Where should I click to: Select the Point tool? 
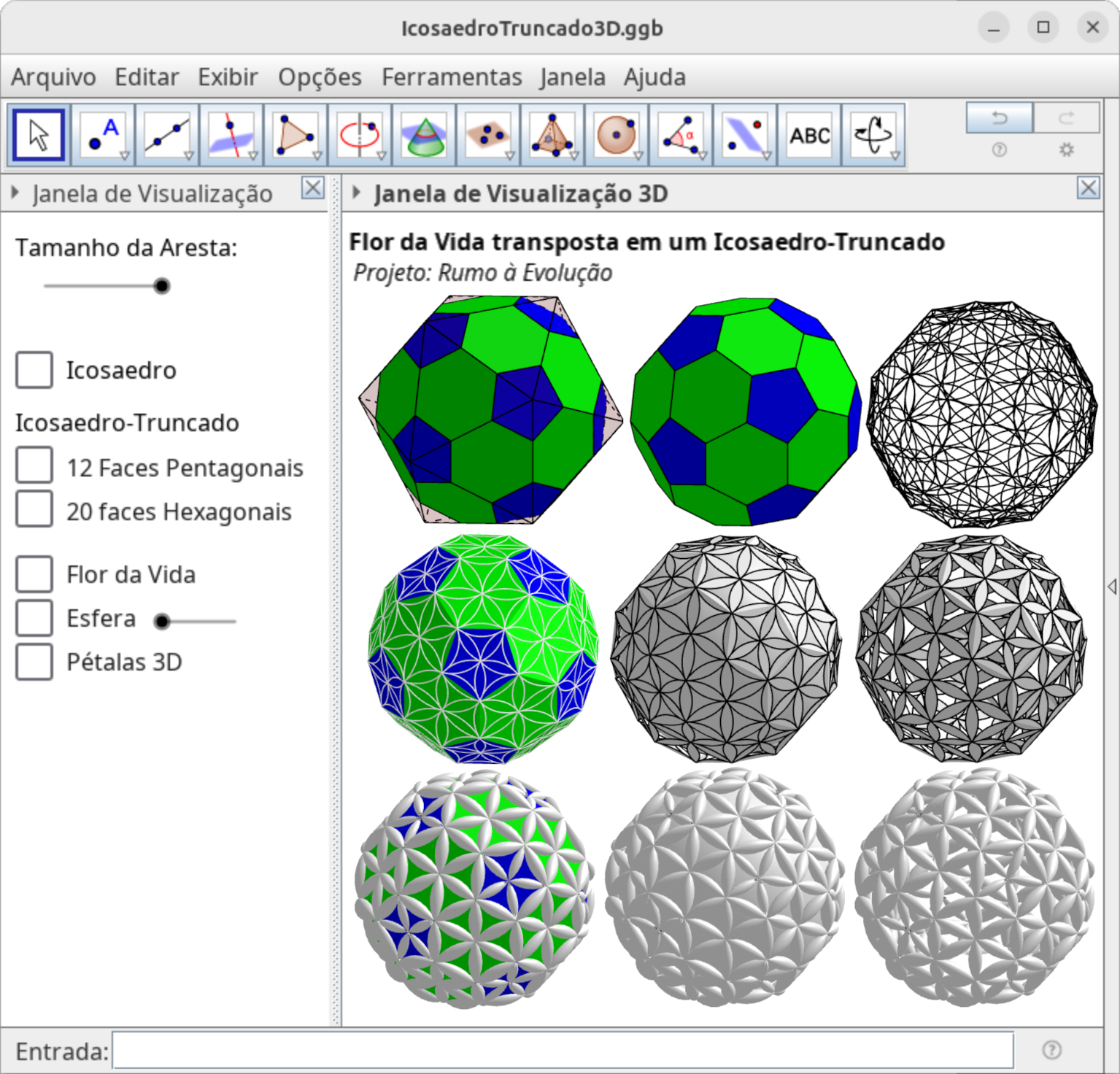[103, 135]
